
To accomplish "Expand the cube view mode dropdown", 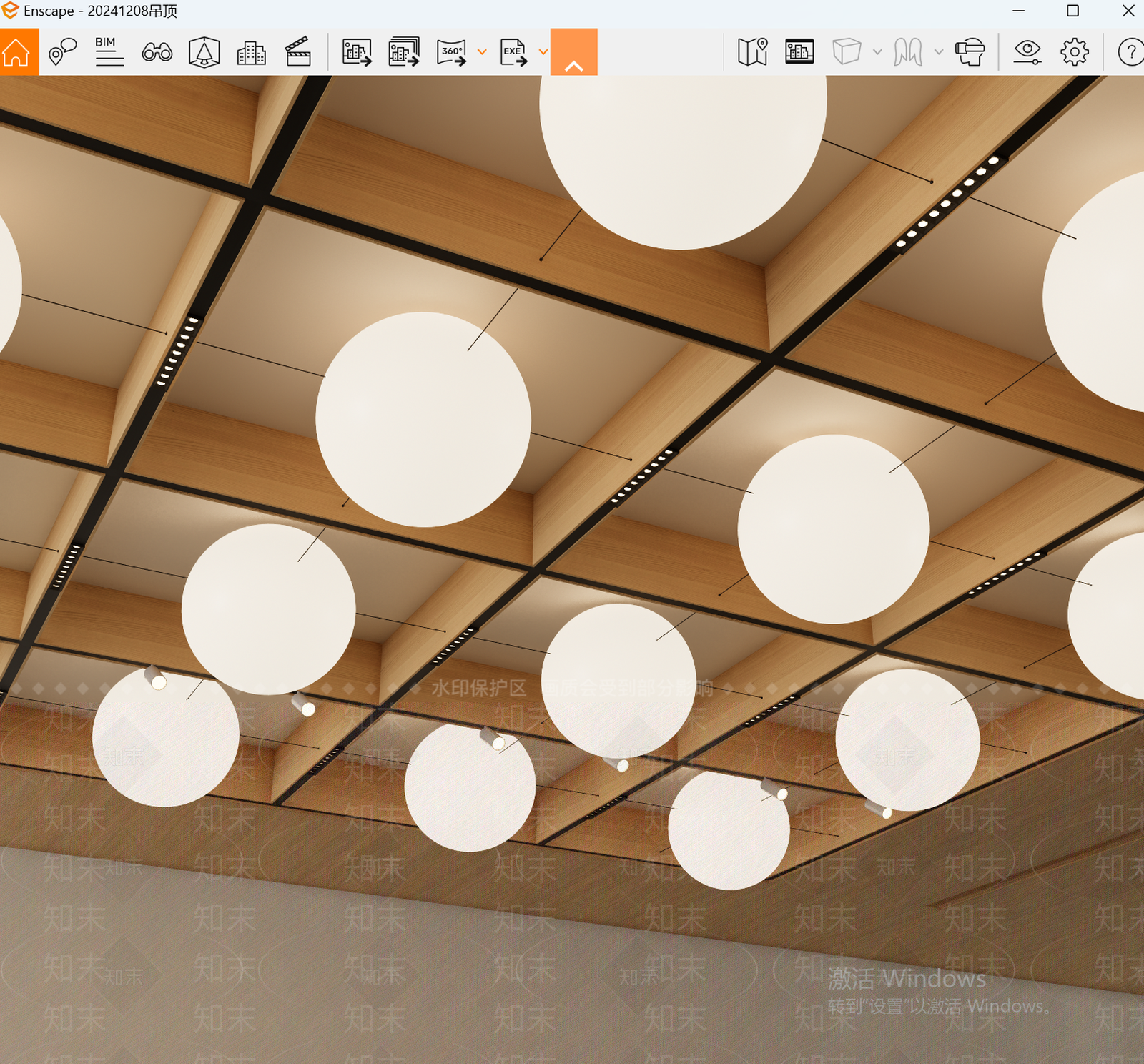I will pos(877,52).
